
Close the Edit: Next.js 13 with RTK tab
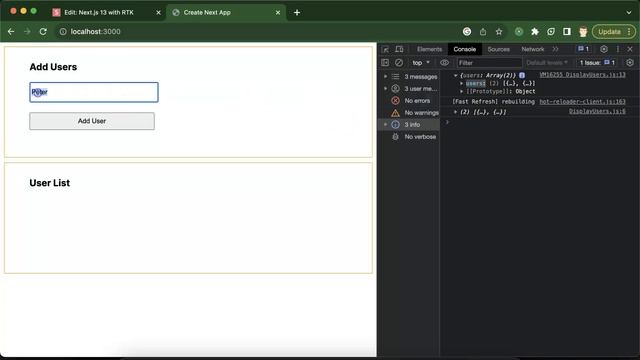click(158, 13)
